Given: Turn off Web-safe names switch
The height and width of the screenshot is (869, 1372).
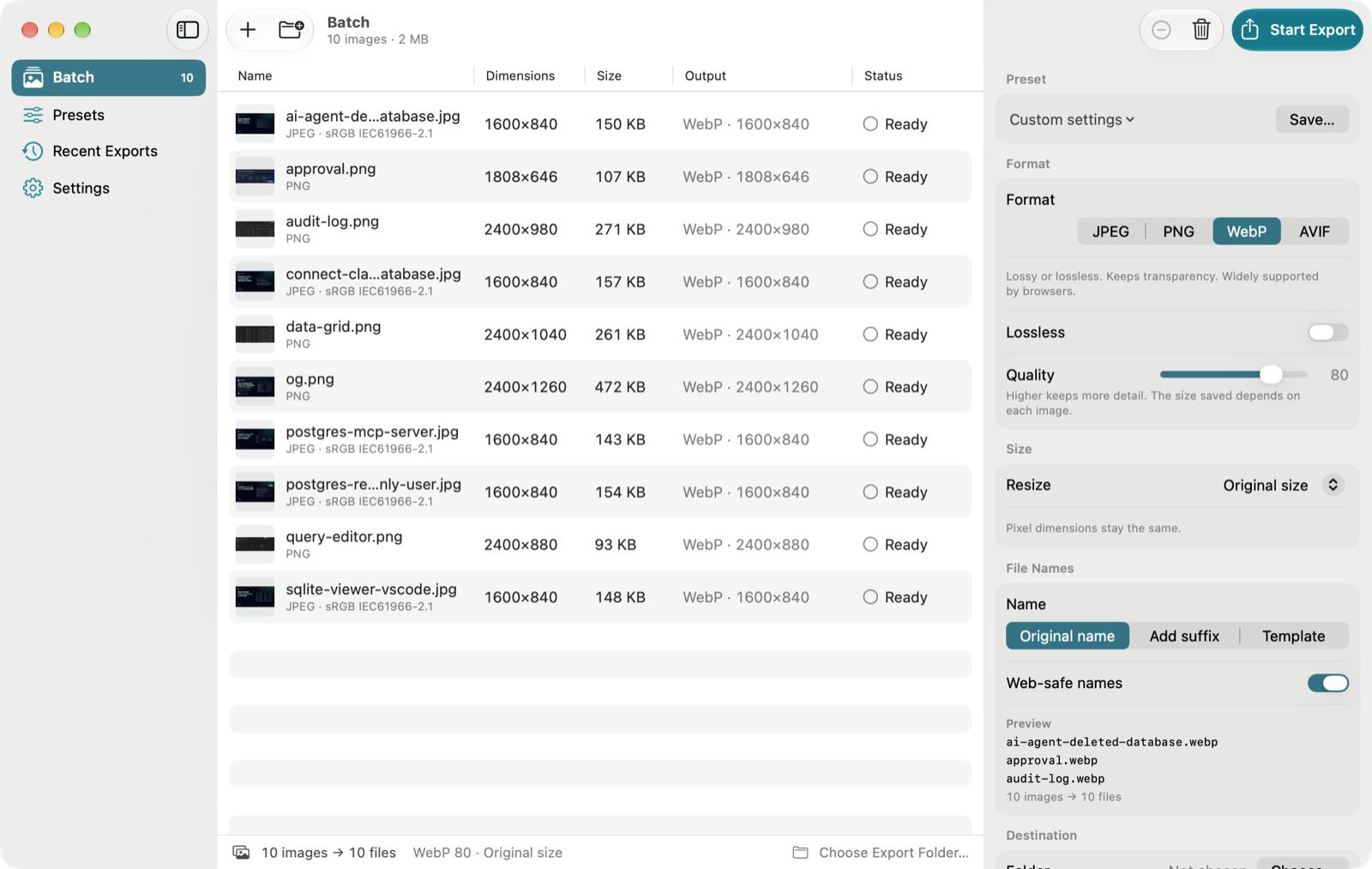Looking at the screenshot, I should click(1327, 683).
